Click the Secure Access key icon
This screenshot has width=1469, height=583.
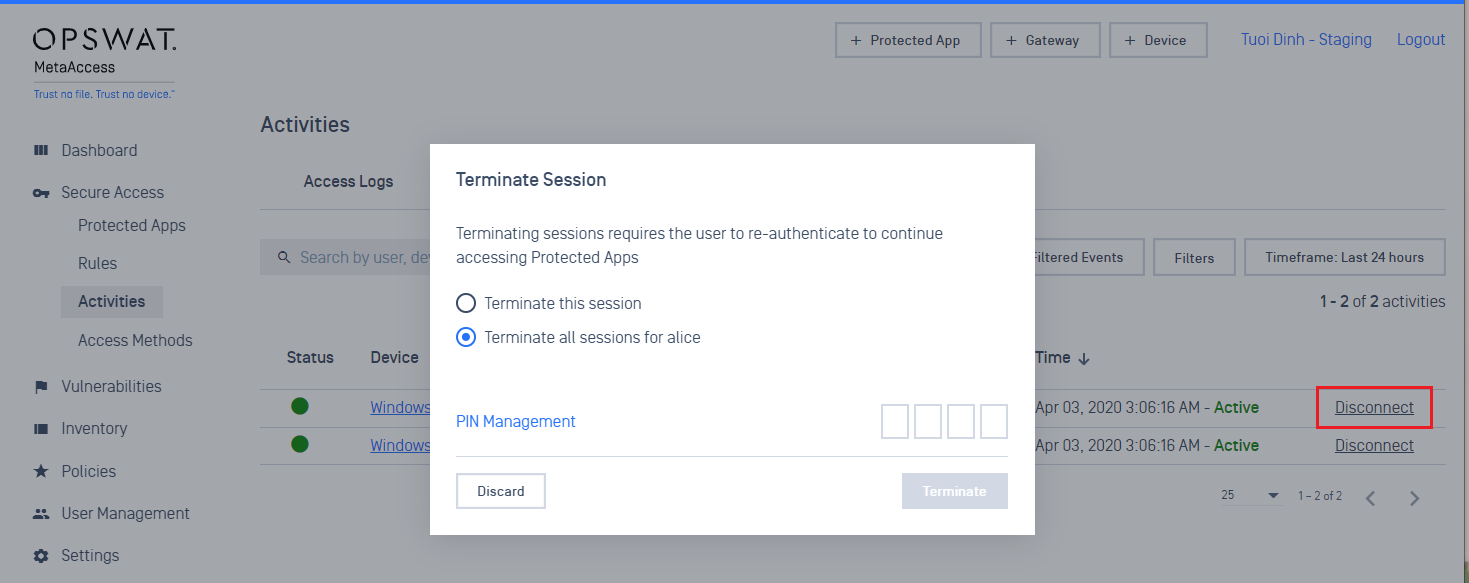coord(41,193)
